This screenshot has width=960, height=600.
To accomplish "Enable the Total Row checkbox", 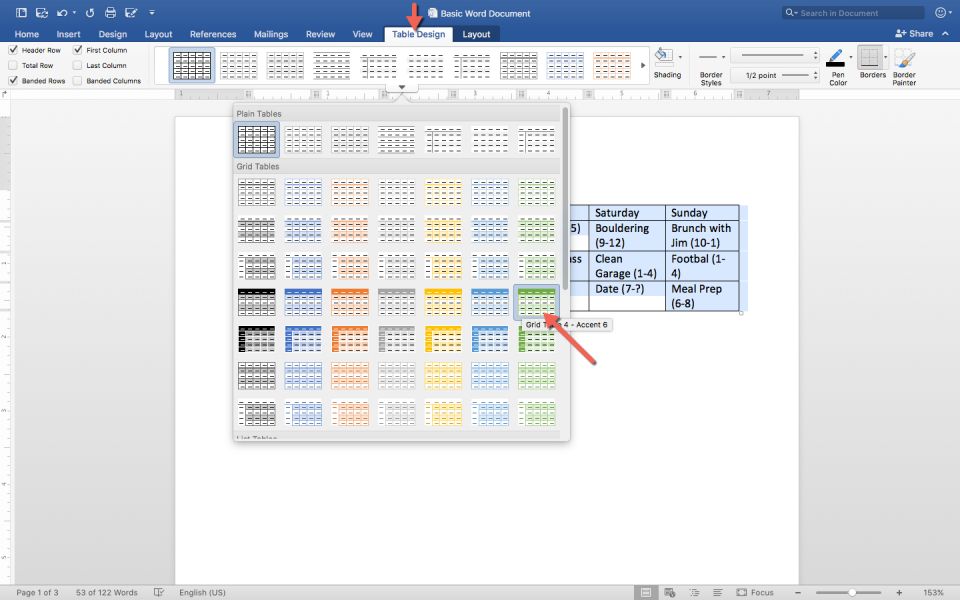I will coord(13,65).
